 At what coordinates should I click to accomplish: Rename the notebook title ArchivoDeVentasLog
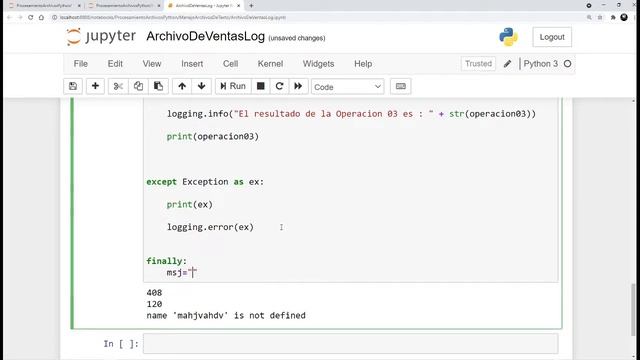point(205,36)
